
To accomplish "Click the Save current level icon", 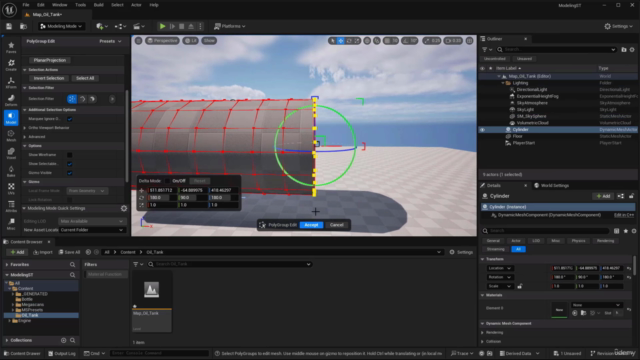I will point(9,26).
